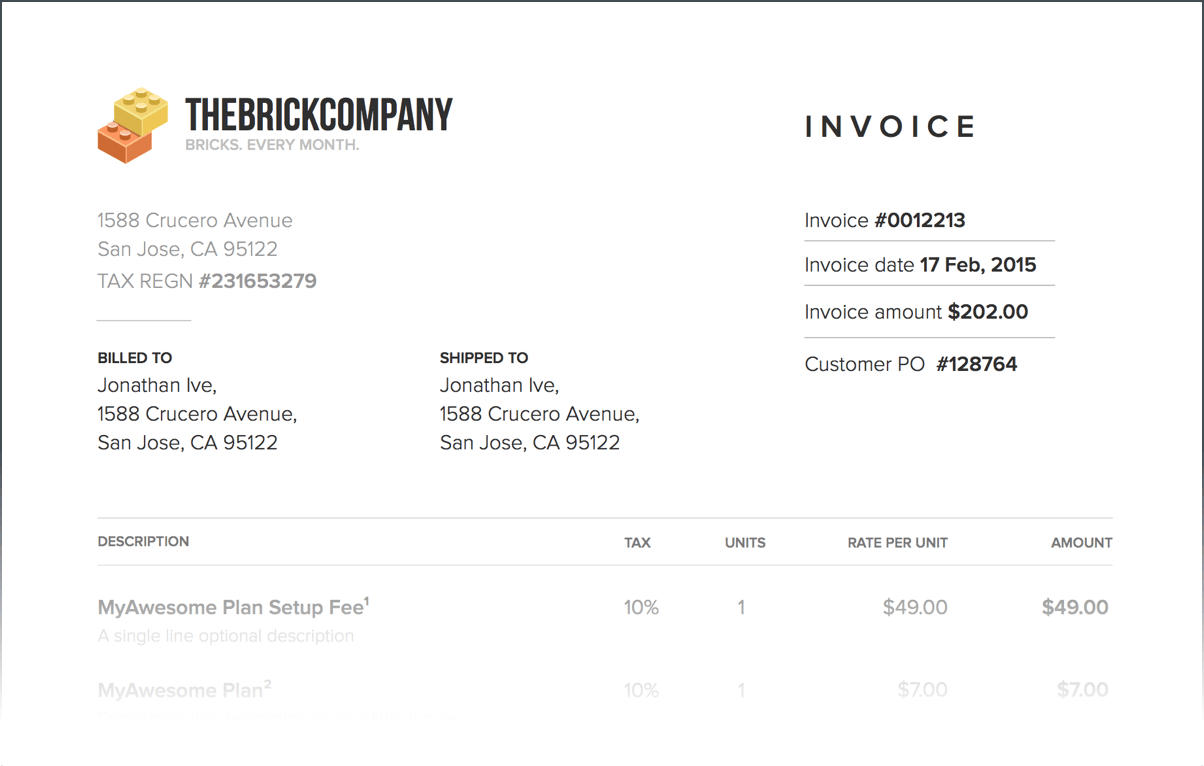Click TAX REGN #231653279
The image size is (1204, 766).
point(207,281)
